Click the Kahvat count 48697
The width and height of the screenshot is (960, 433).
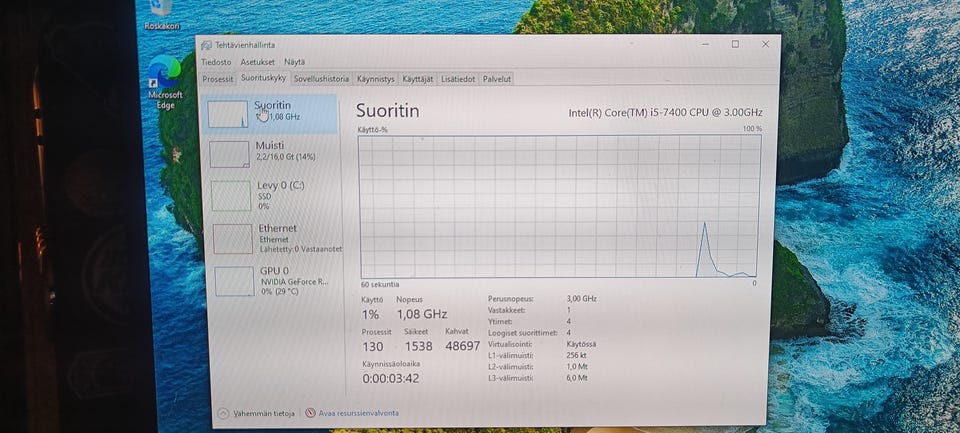coord(463,347)
